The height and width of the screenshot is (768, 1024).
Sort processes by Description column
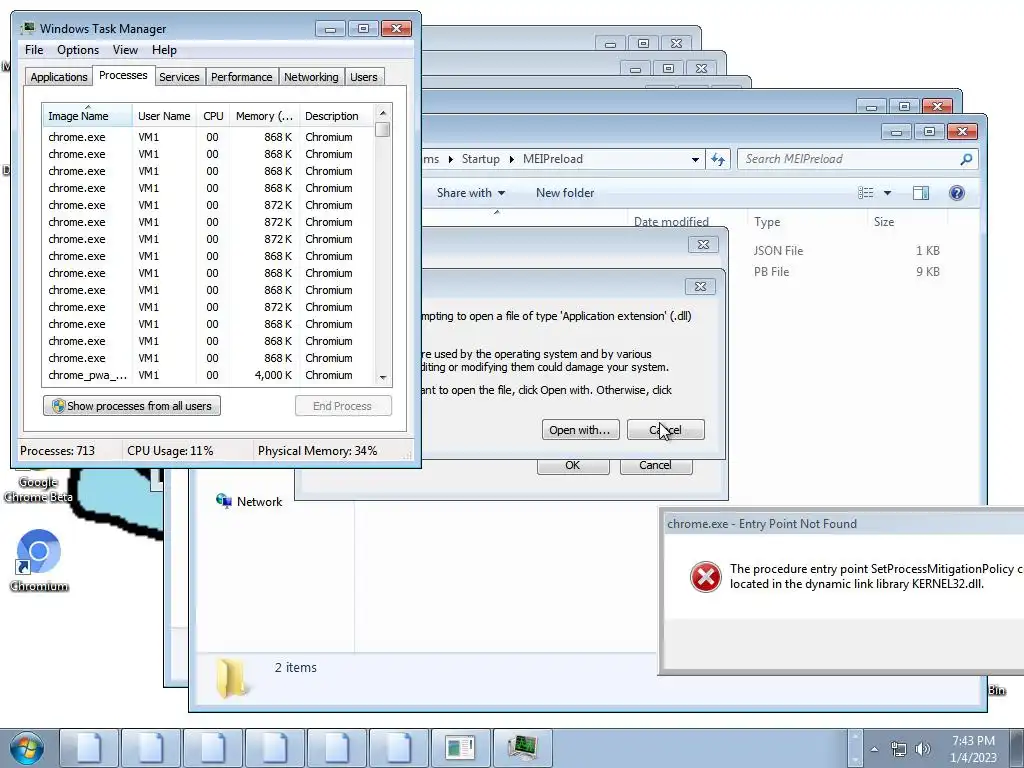(336, 116)
